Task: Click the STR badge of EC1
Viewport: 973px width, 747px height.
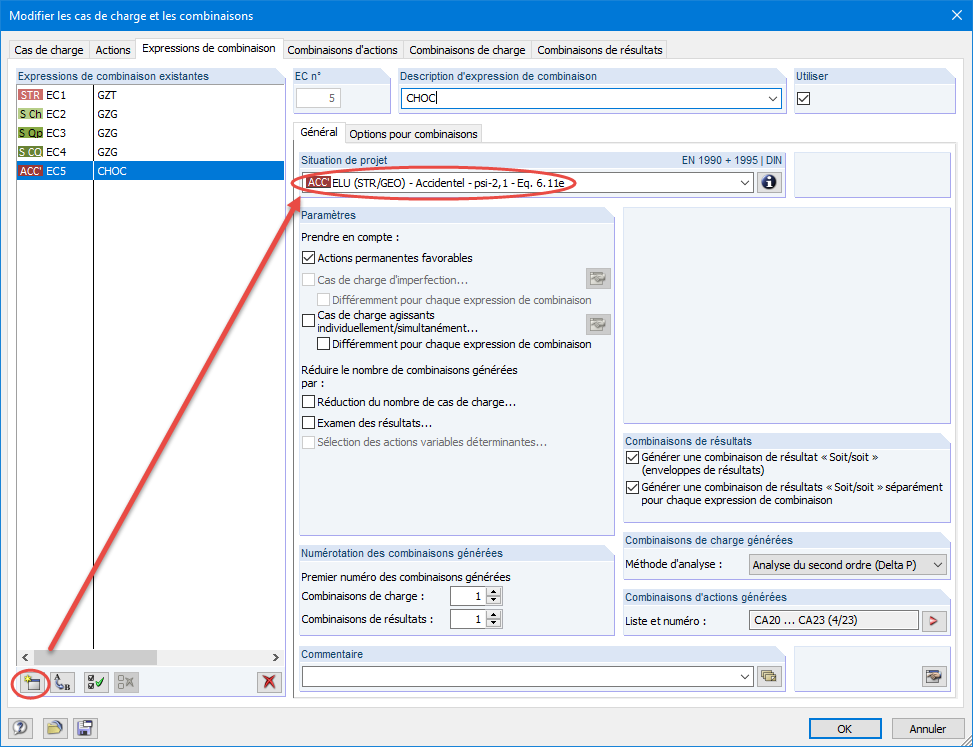Action: [30, 96]
